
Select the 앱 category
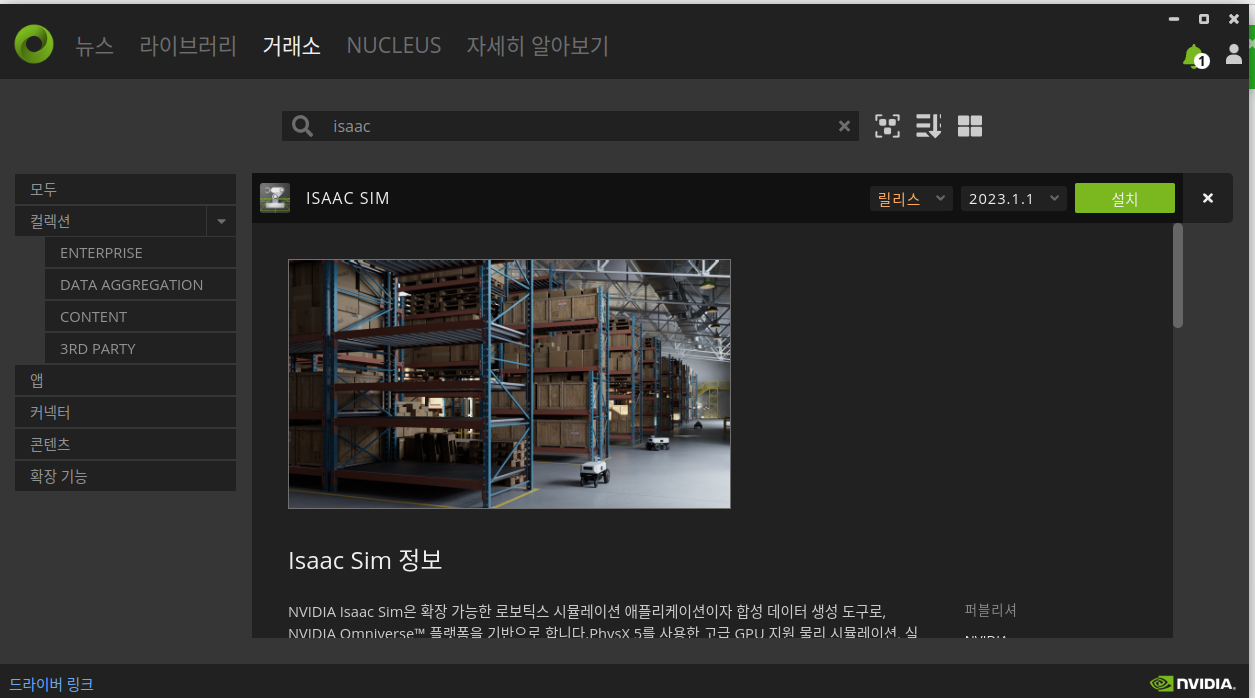point(126,381)
